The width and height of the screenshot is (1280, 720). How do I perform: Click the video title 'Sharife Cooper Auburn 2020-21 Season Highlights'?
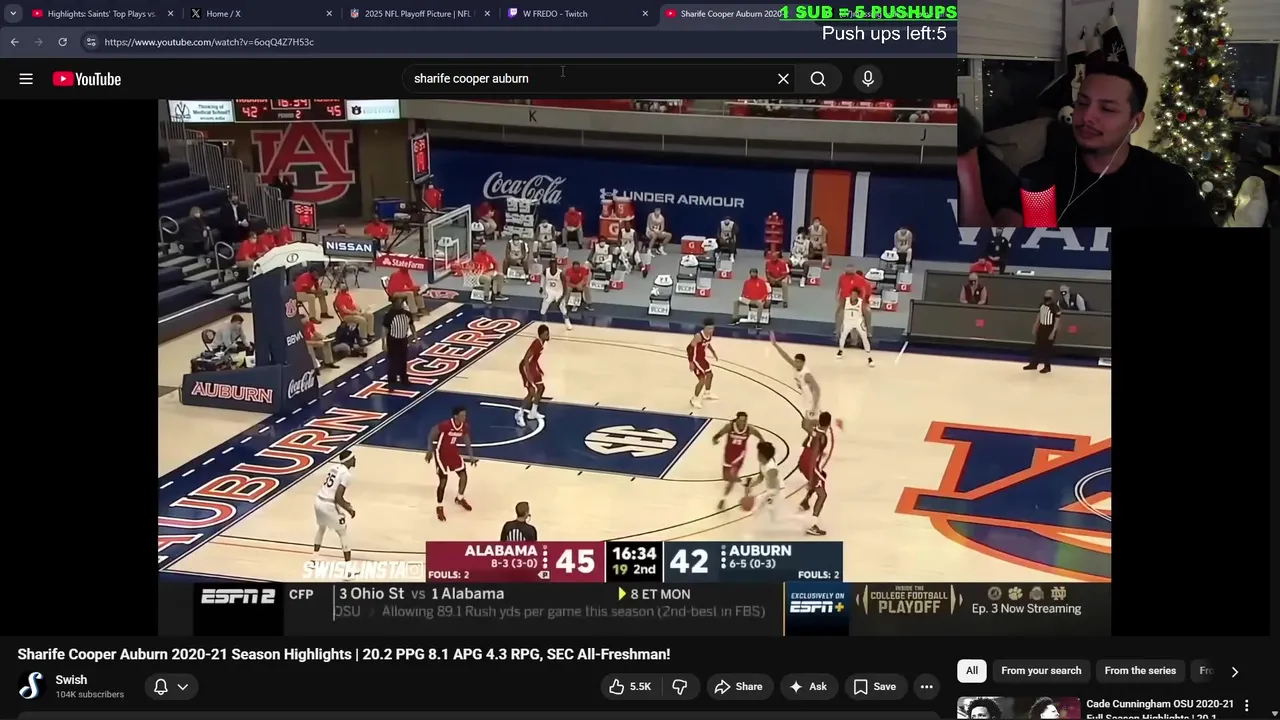tap(344, 654)
